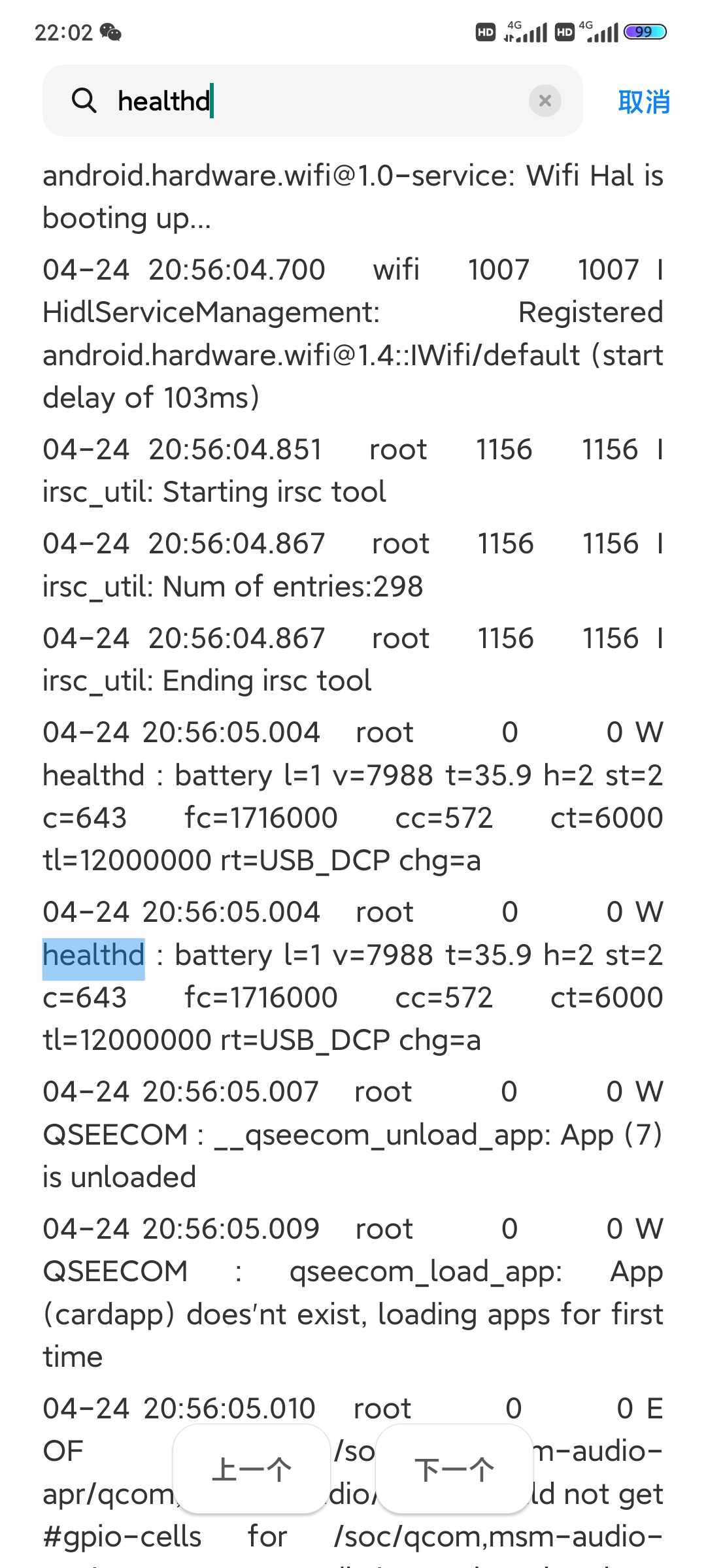Viewport: 706px width, 1568px height.
Task: Tap the QSEECOM App (7) is unloaded line
Action: tap(353, 1134)
